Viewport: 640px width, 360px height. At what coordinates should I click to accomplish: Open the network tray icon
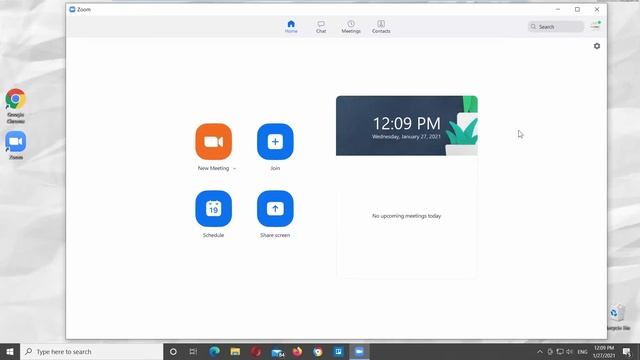point(560,351)
